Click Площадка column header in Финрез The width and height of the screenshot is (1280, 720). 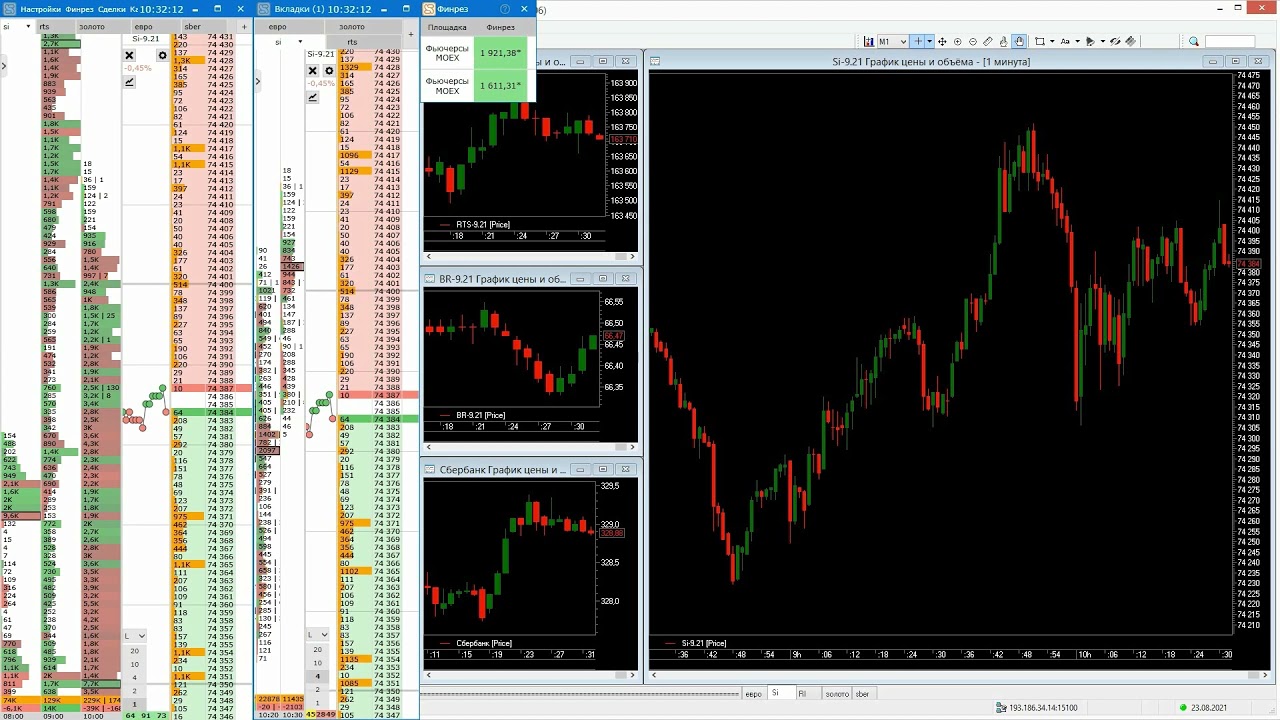tap(447, 27)
